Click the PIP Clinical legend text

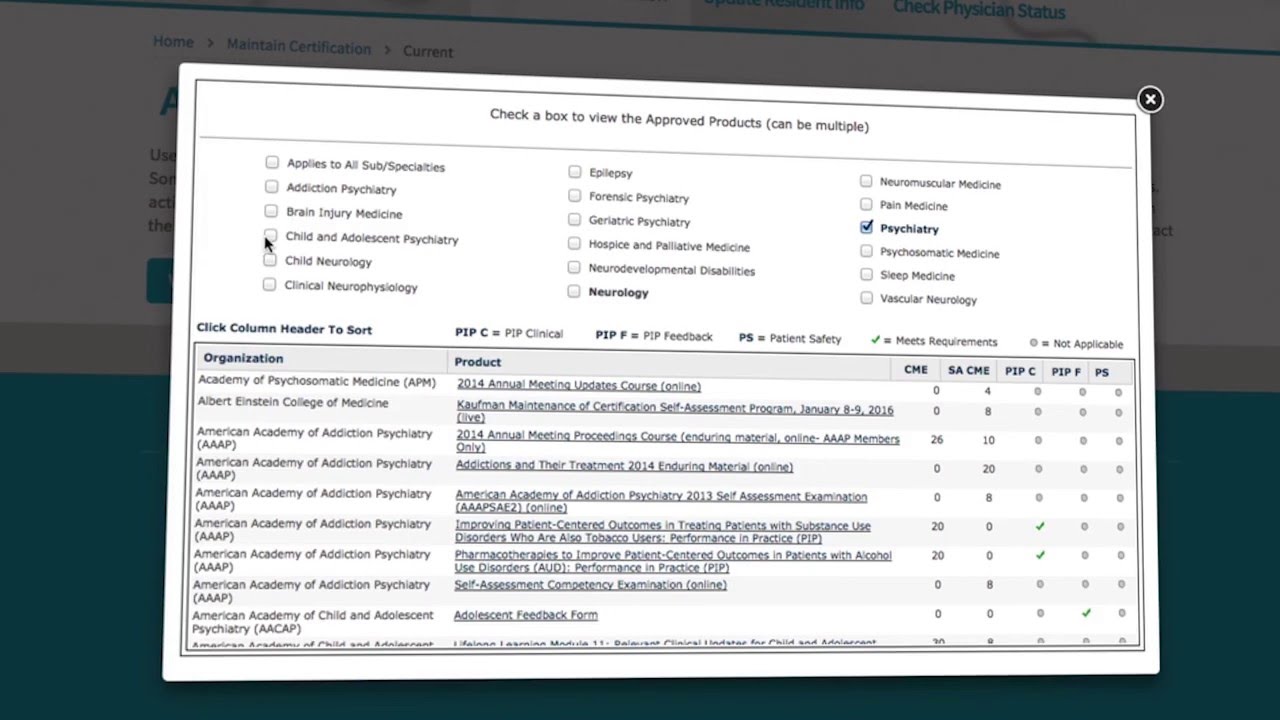pyautogui.click(x=509, y=333)
